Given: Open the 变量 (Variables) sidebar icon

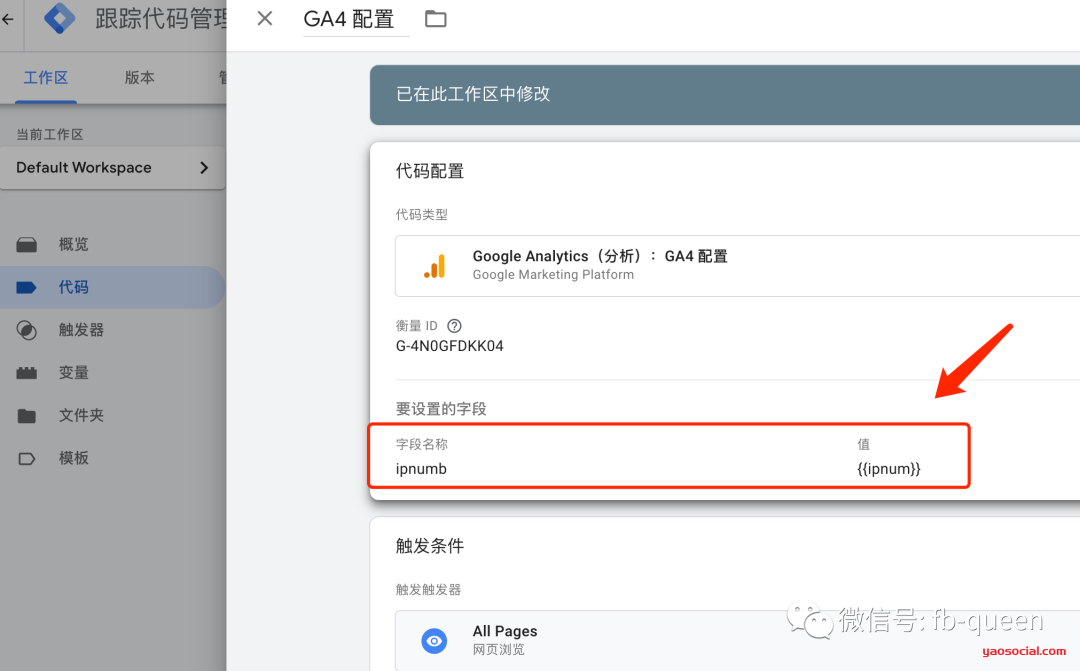Looking at the screenshot, I should [x=27, y=372].
